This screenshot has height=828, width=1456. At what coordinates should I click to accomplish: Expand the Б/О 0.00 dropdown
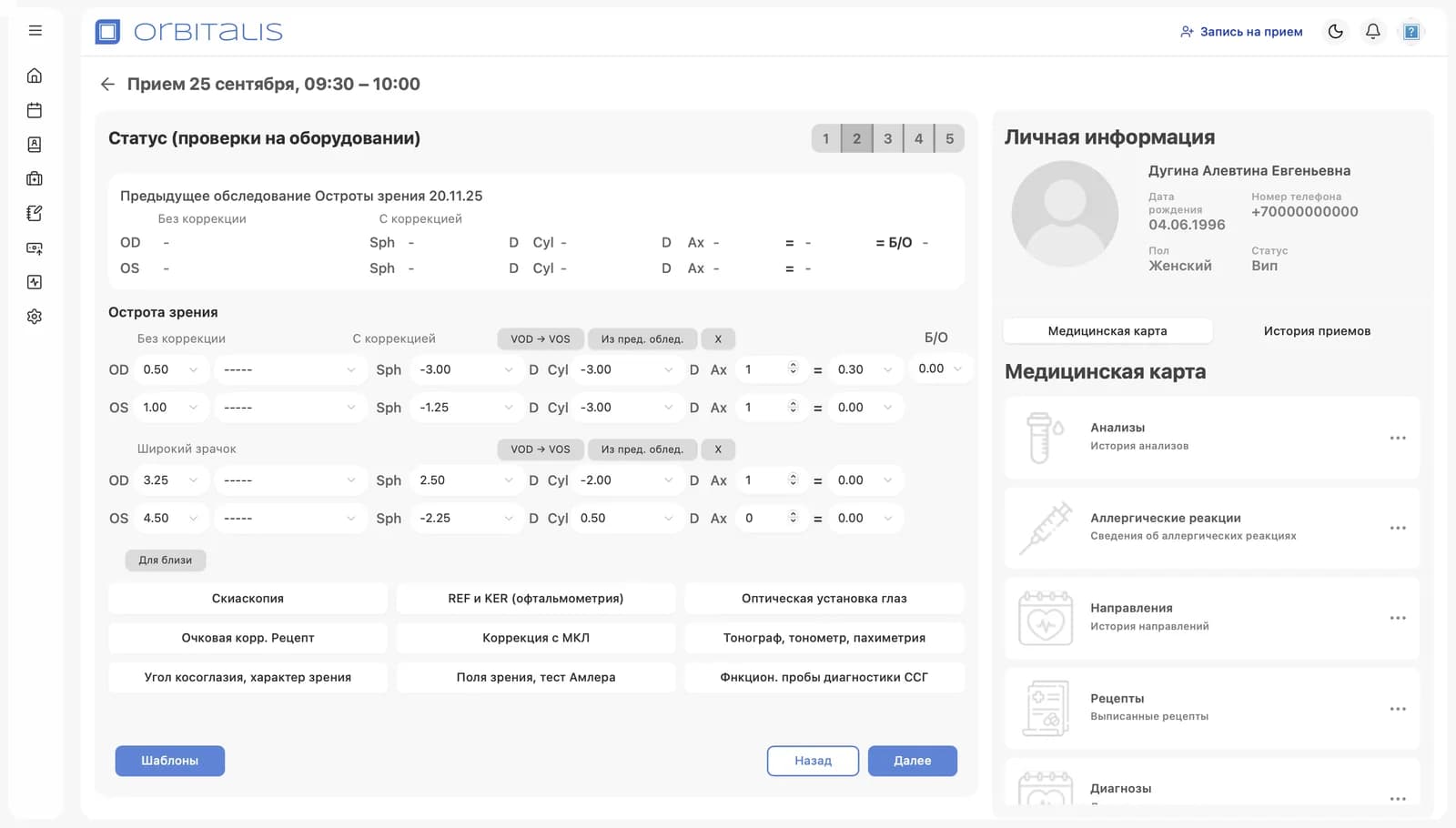940,369
